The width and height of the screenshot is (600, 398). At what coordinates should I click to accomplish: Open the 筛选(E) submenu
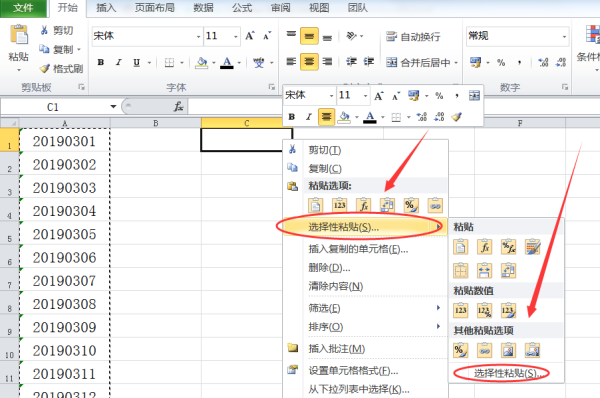tap(365, 308)
